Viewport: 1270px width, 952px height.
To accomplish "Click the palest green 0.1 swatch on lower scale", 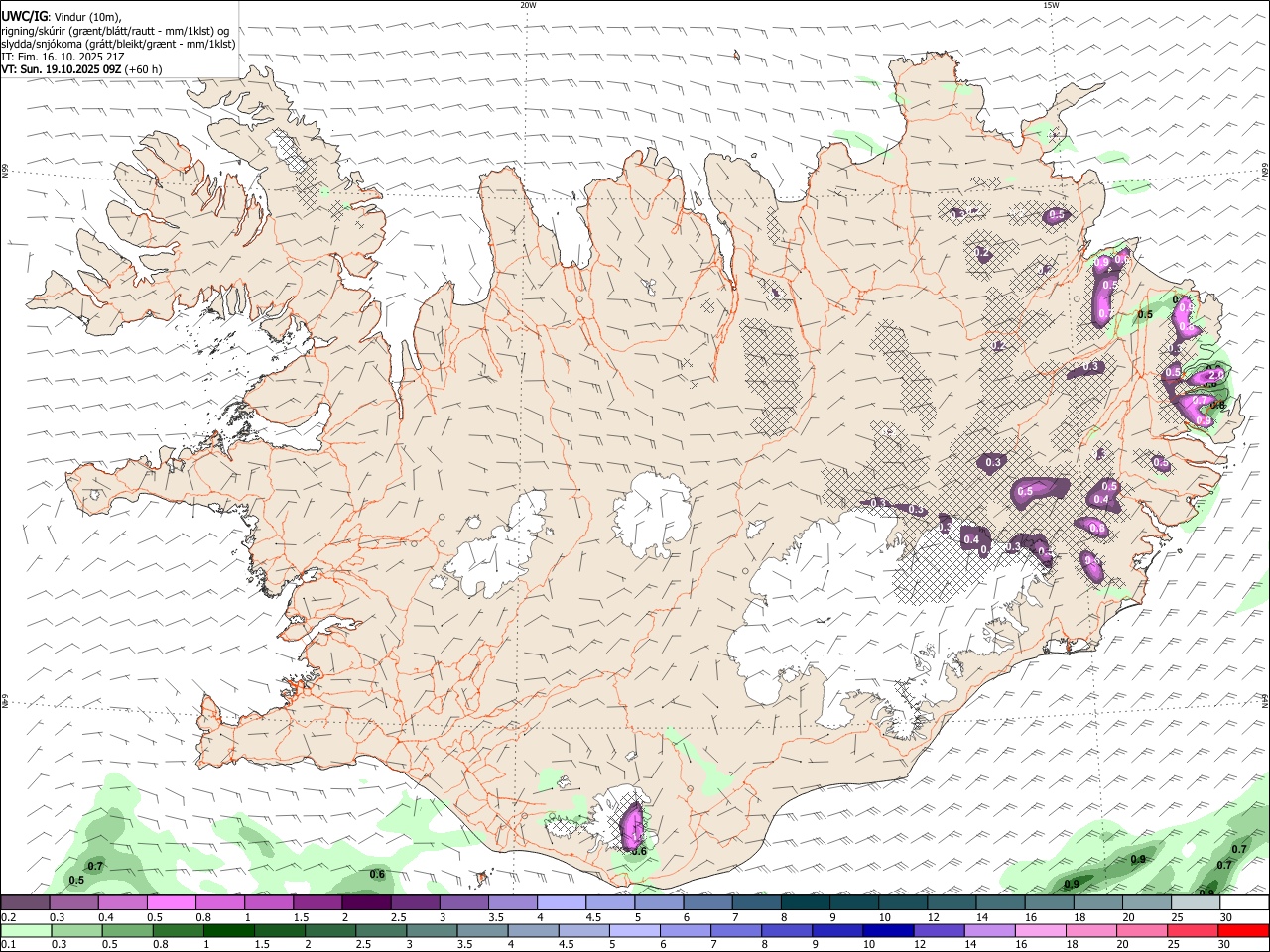I will (26, 931).
